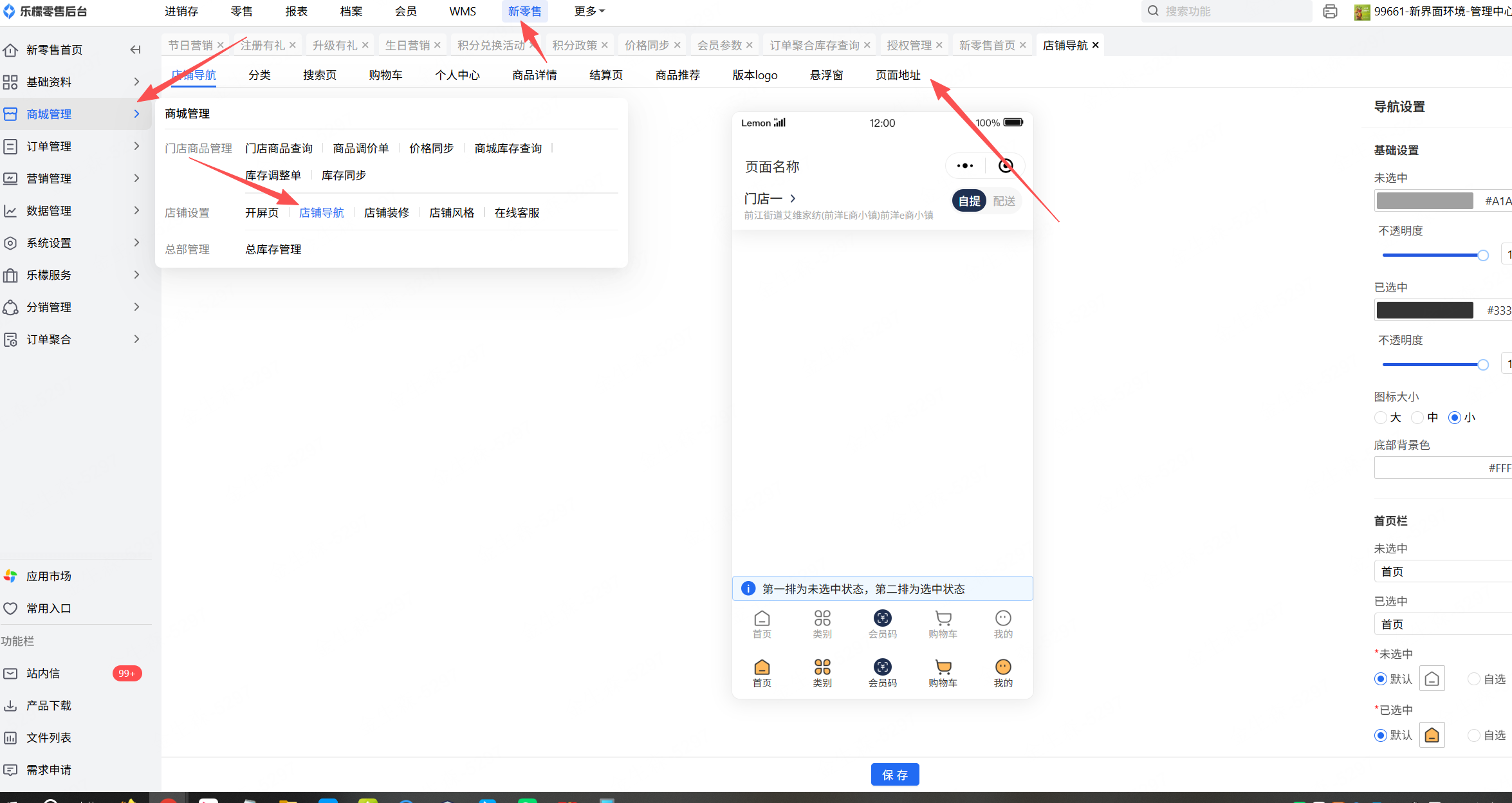Click the 购物车 cart icon in selected row
The height and width of the screenshot is (803, 1512).
tap(943, 667)
